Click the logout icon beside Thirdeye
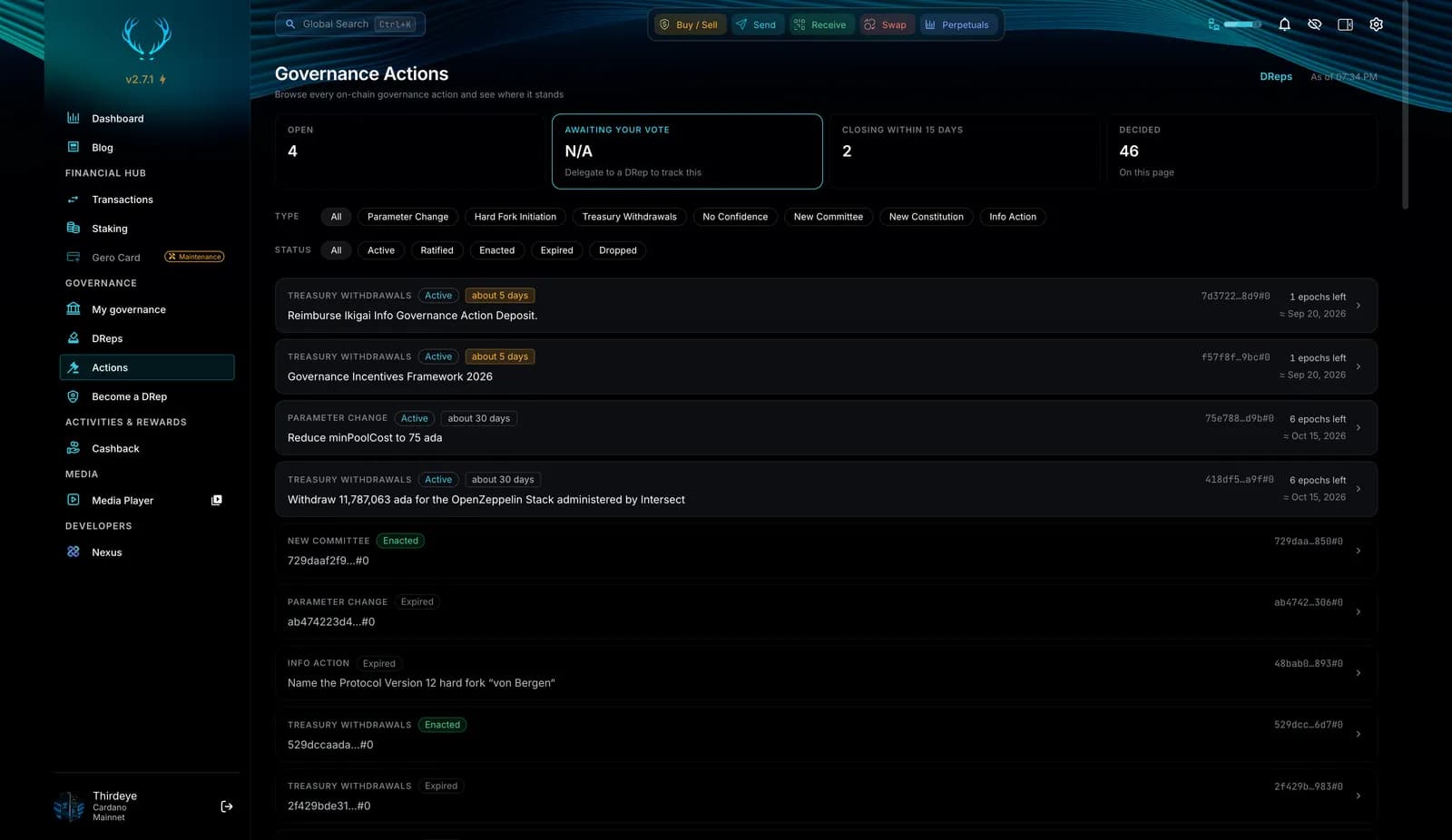 (x=227, y=806)
